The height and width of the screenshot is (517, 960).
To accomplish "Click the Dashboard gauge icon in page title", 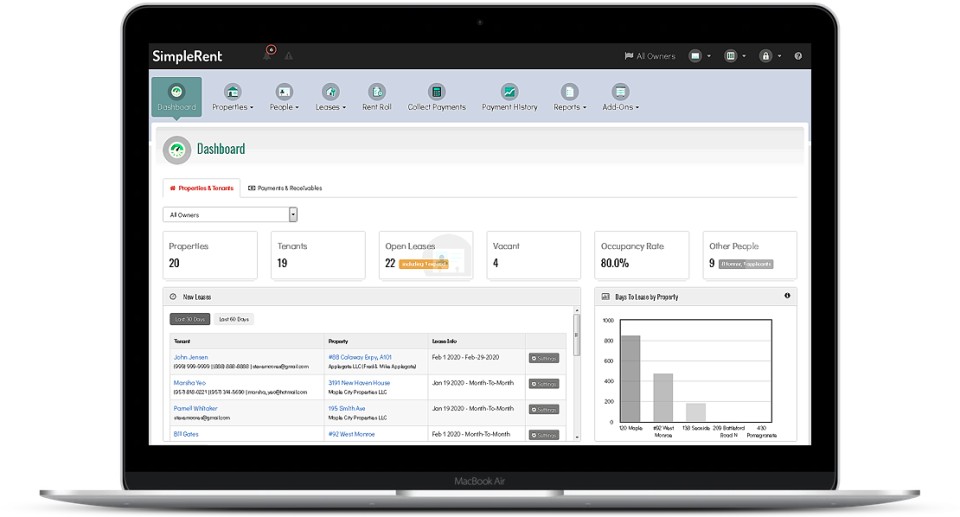I will click(177, 149).
